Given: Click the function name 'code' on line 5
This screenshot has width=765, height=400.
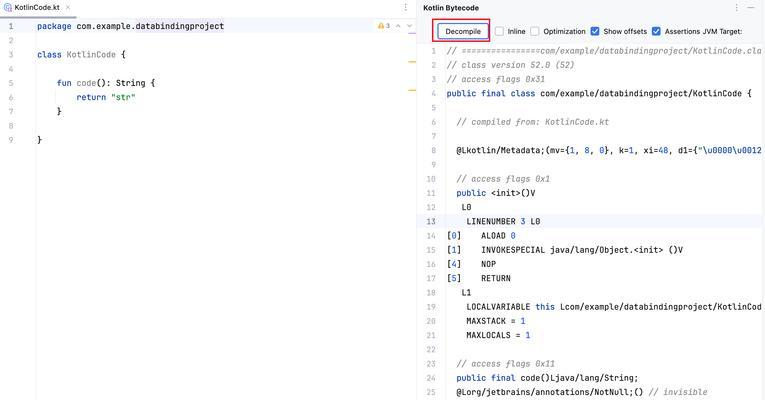Looking at the screenshot, I should coord(86,83).
